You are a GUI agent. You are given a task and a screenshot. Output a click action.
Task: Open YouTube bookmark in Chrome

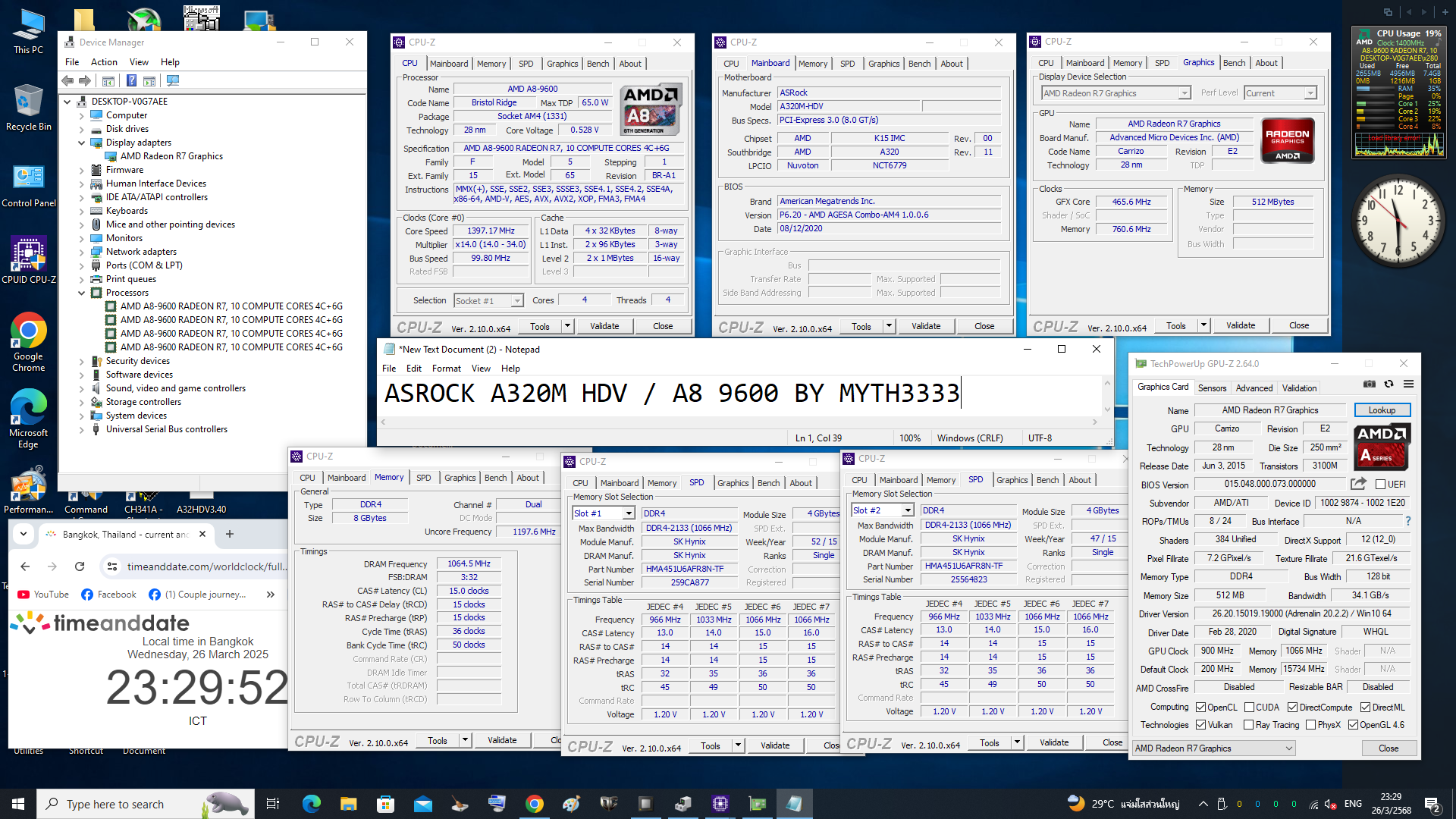point(43,595)
